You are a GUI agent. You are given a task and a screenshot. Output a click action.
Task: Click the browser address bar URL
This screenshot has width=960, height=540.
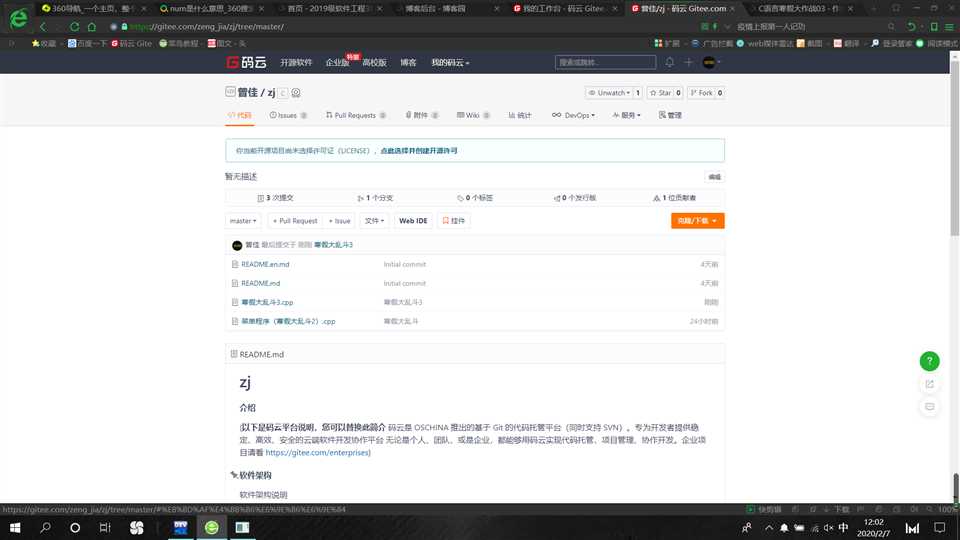tap(207, 27)
